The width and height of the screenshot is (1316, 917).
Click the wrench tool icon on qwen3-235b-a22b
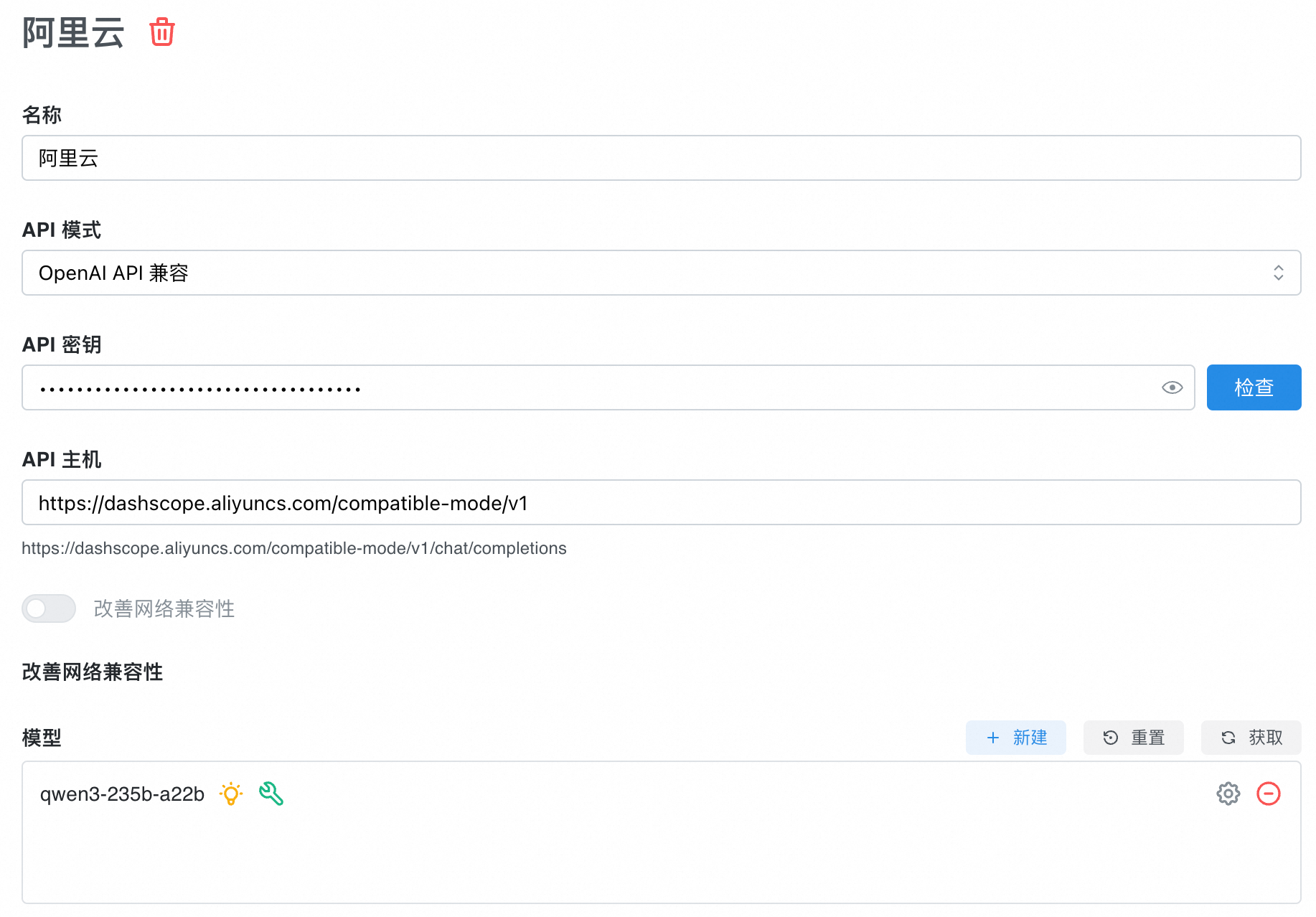[271, 794]
